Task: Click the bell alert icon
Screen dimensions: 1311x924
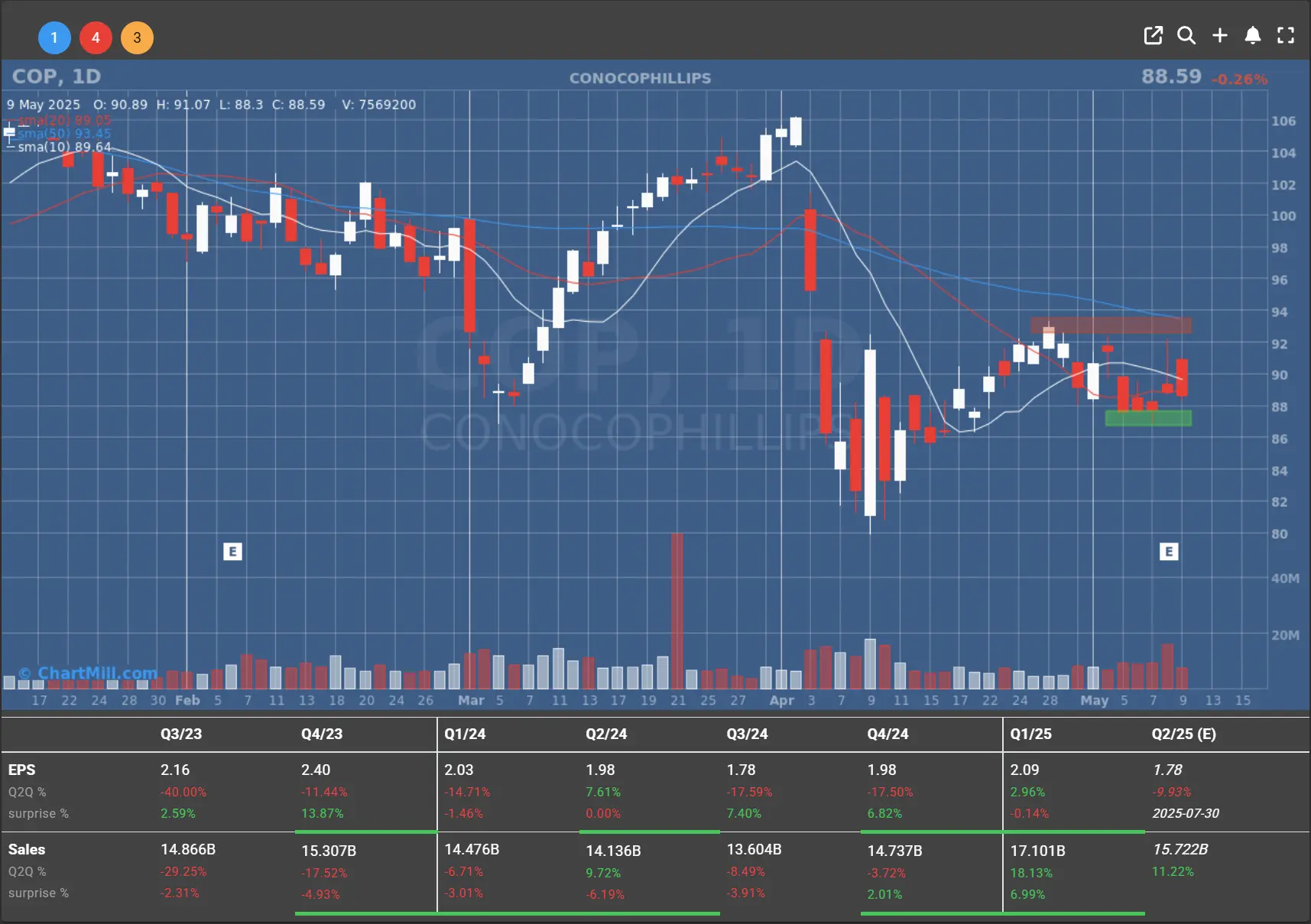Action: coord(1253,35)
